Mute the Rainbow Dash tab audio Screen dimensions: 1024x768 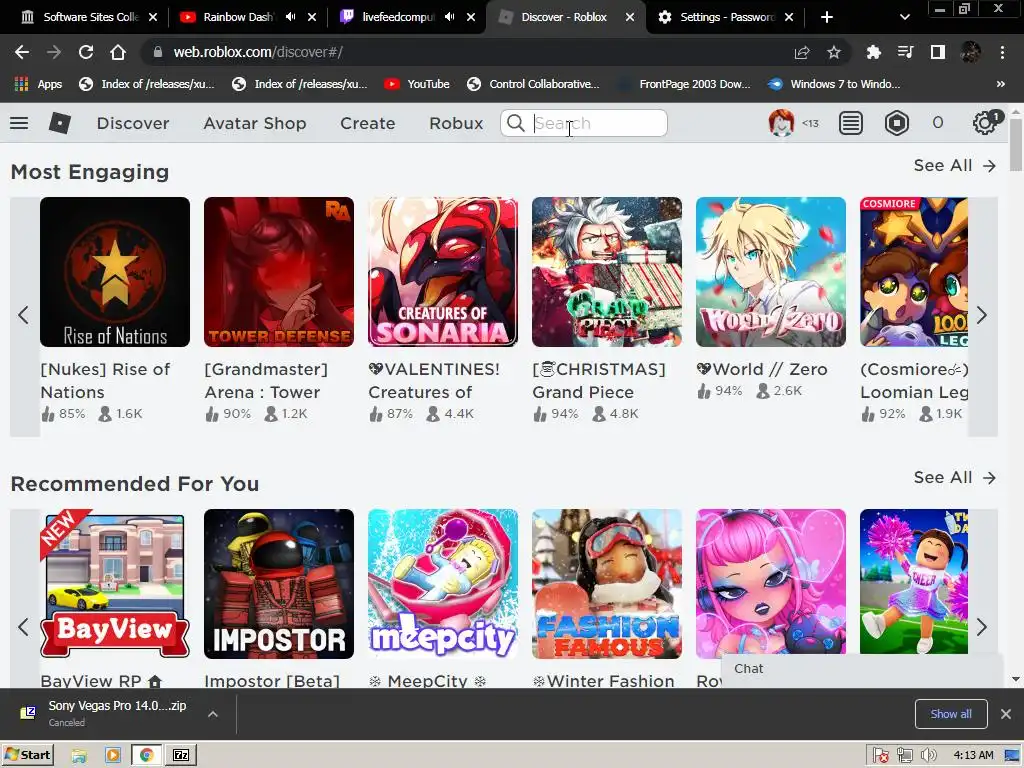click(x=291, y=17)
